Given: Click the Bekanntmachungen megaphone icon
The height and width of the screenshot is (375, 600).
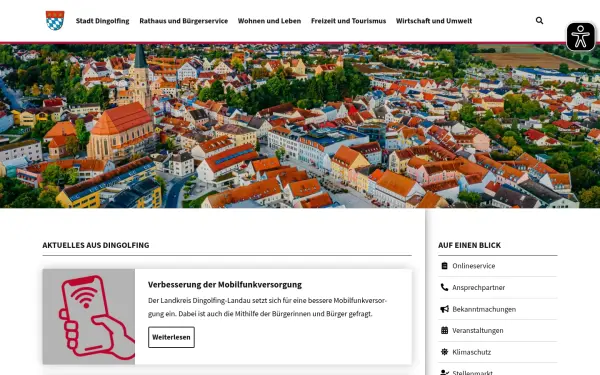Looking at the screenshot, I should (444, 309).
